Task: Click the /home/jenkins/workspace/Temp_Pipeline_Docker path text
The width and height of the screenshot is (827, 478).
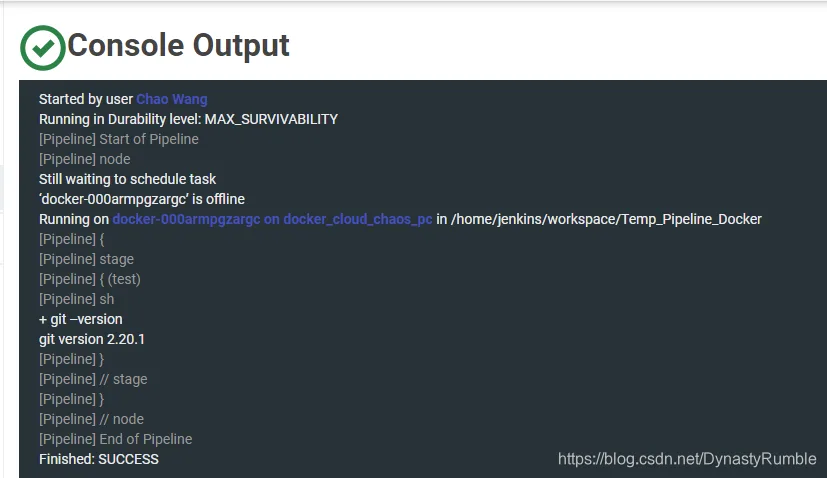Action: tap(606, 219)
